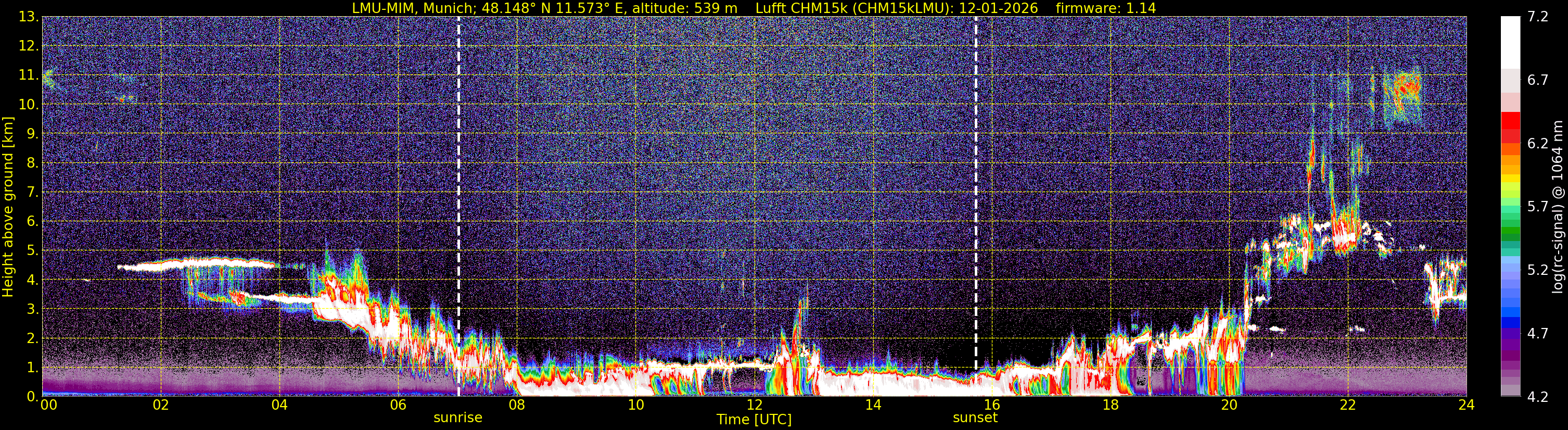Click the height axis tick '5.'
Viewport: 1568px width, 430px height.
click(x=32, y=251)
